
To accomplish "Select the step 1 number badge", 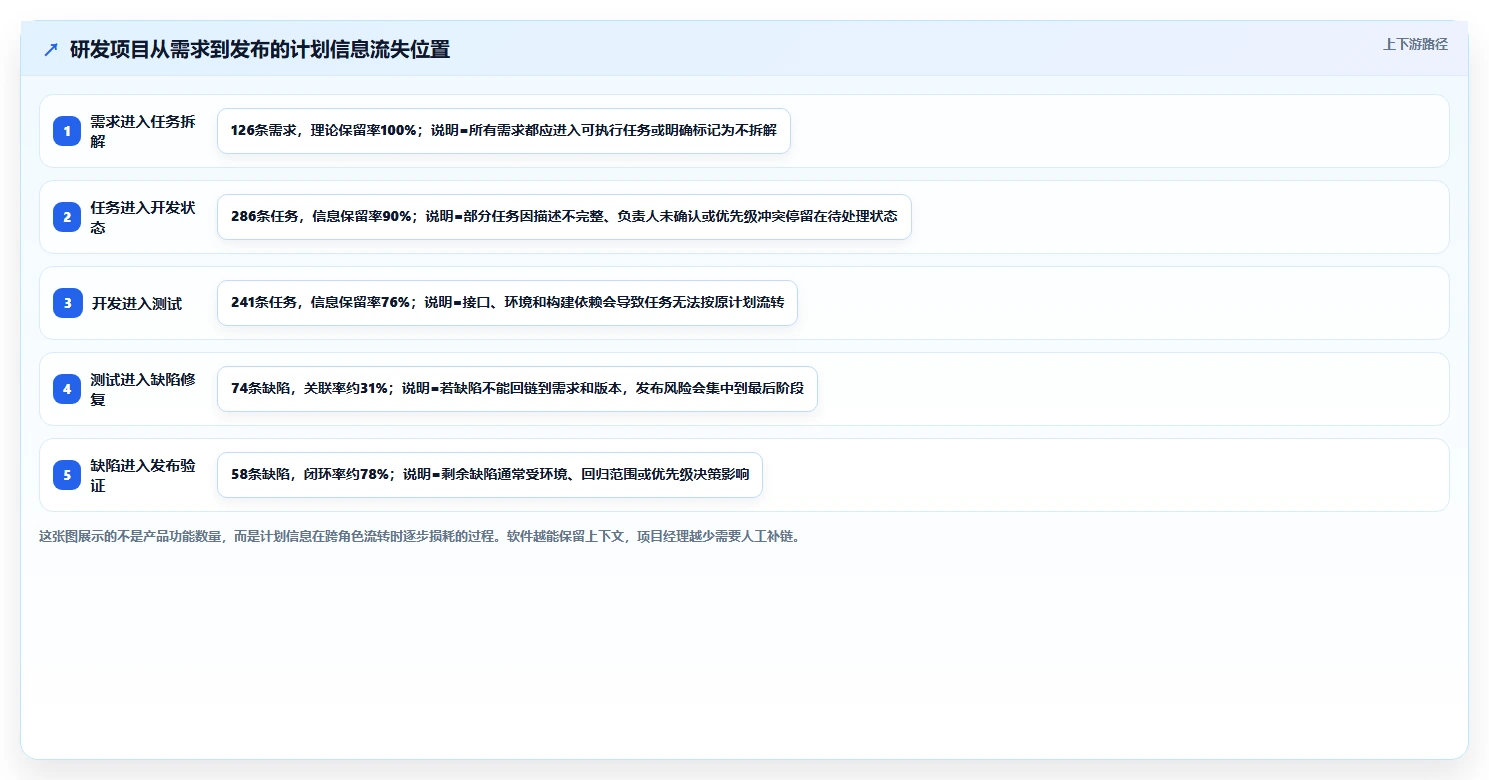I will pyautogui.click(x=67, y=131).
